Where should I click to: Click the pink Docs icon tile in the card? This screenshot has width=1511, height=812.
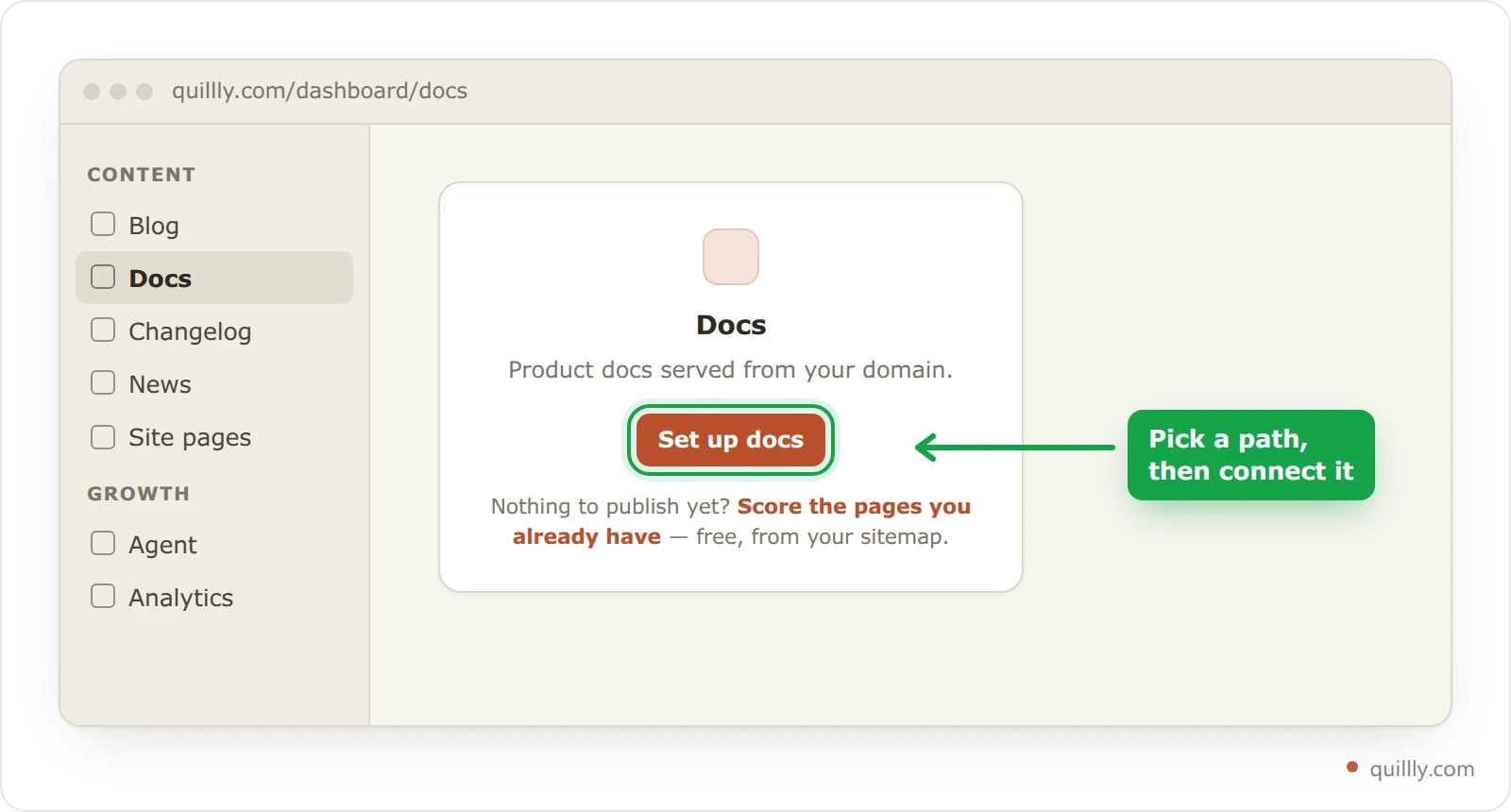[731, 257]
